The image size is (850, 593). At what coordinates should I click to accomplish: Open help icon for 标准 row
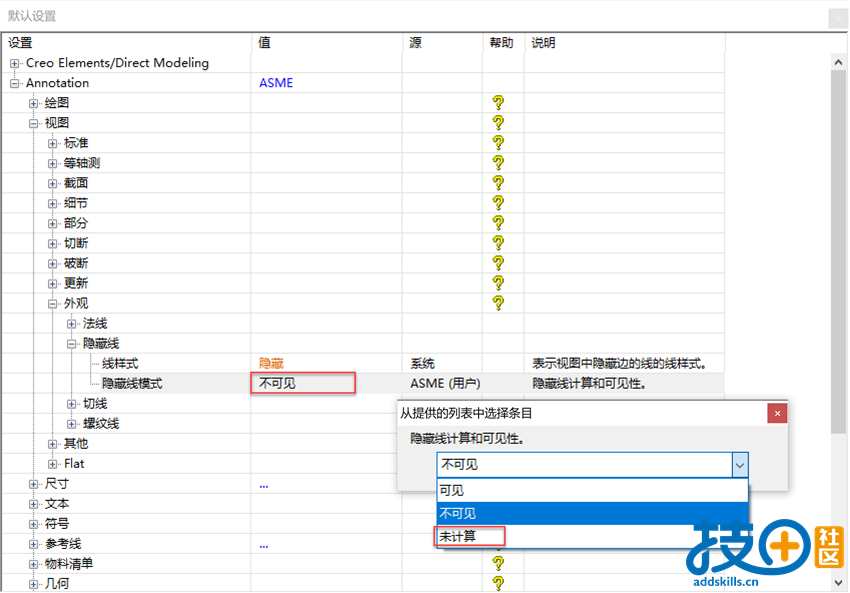click(498, 143)
